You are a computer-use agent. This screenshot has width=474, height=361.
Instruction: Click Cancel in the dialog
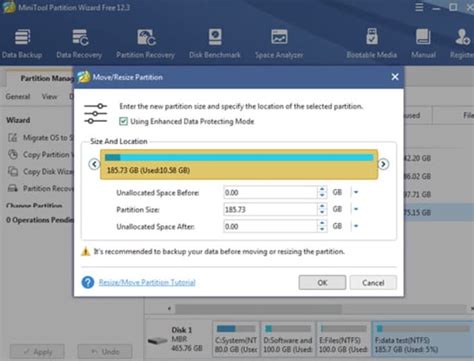pyautogui.click(x=373, y=283)
